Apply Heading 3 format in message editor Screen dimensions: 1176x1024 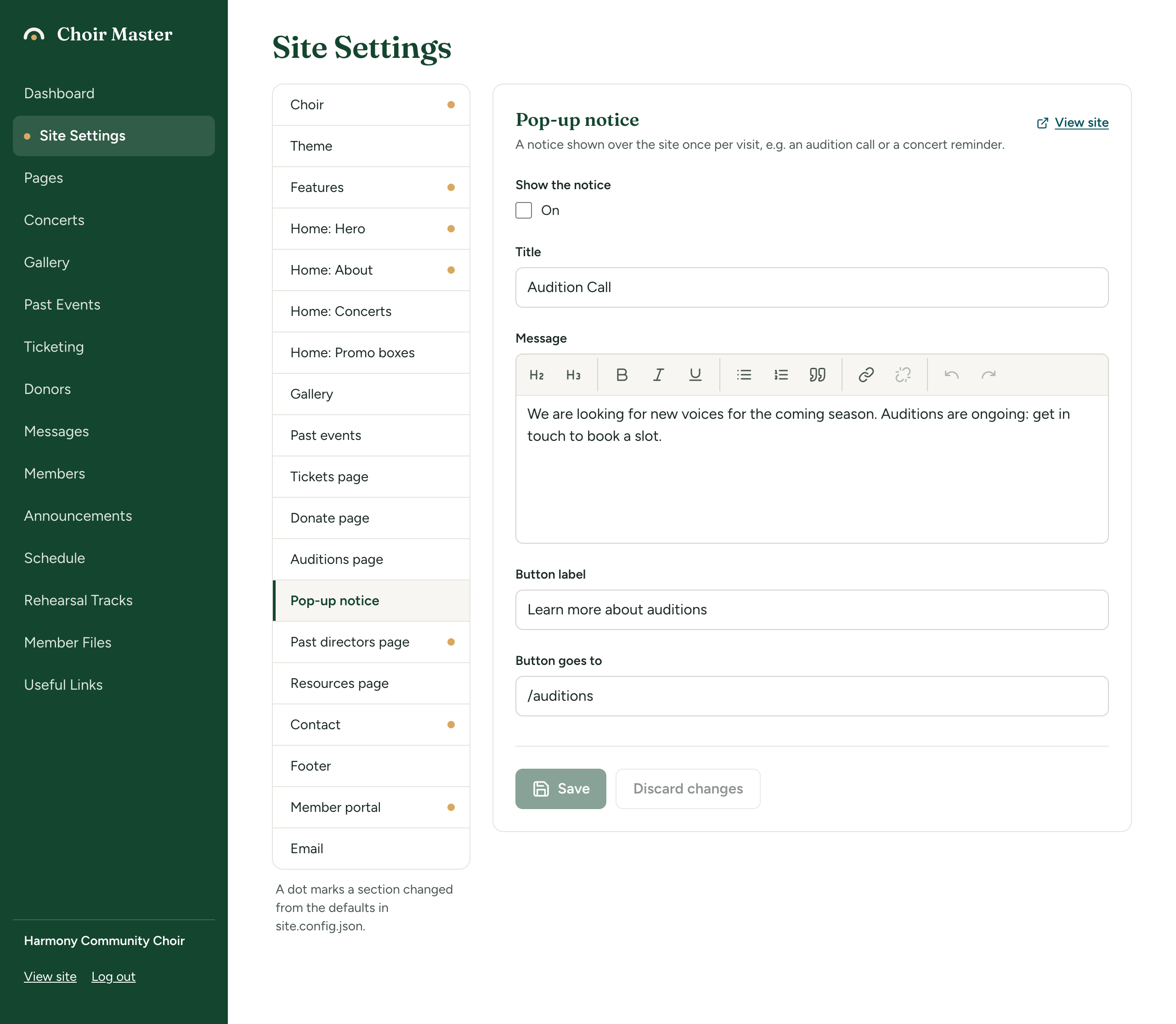point(573,375)
